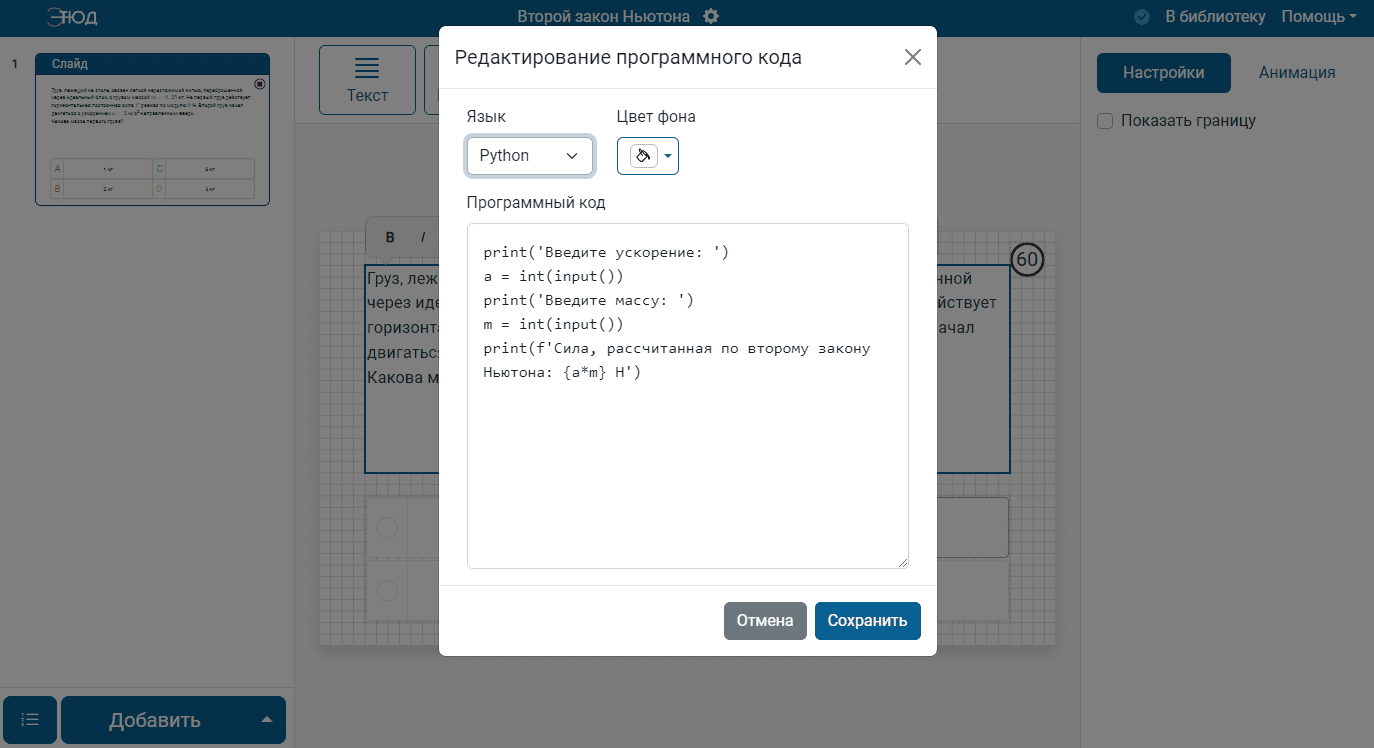Select the second answer radio button on slide
The image size is (1374, 748).
coord(388,590)
